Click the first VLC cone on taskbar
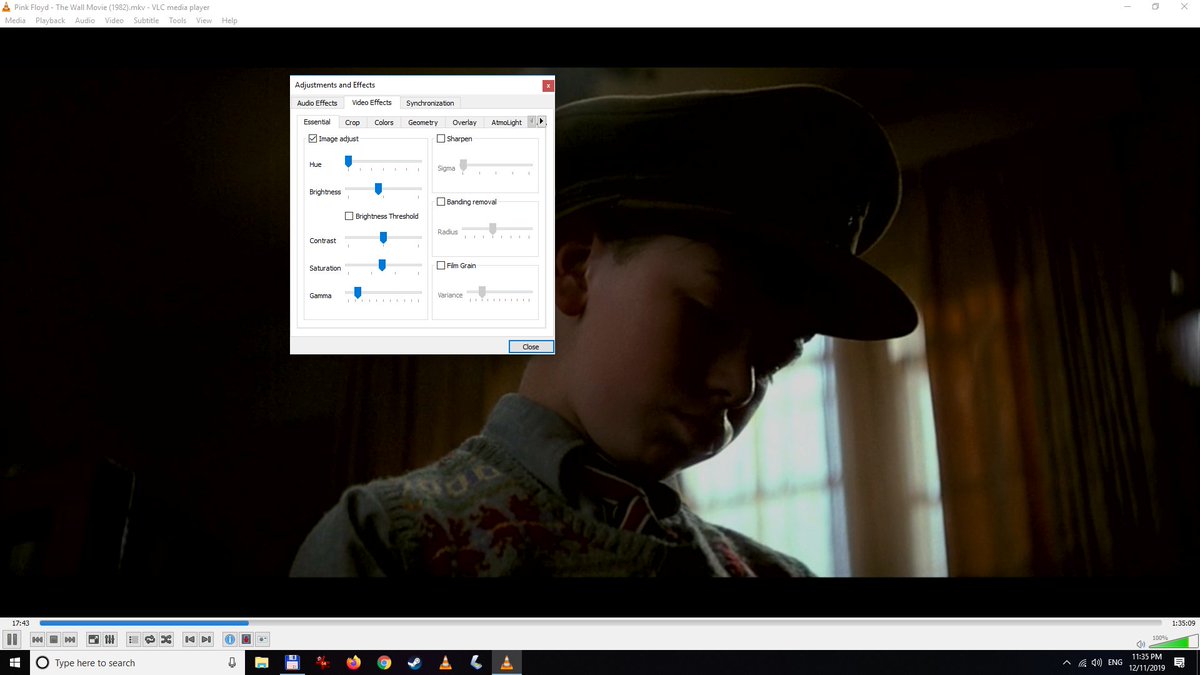Screen dimensions: 1200x675 point(445,662)
